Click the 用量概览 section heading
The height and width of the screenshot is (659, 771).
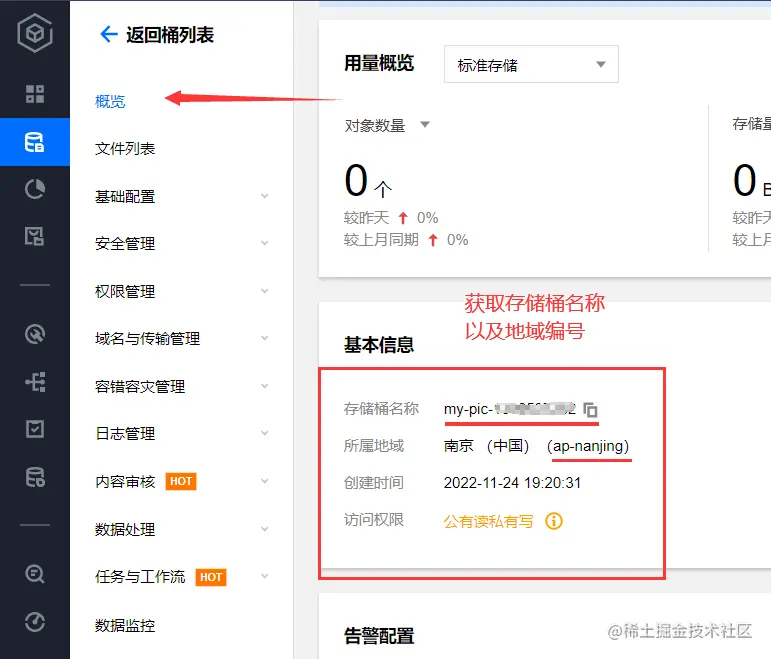pyautogui.click(x=379, y=63)
